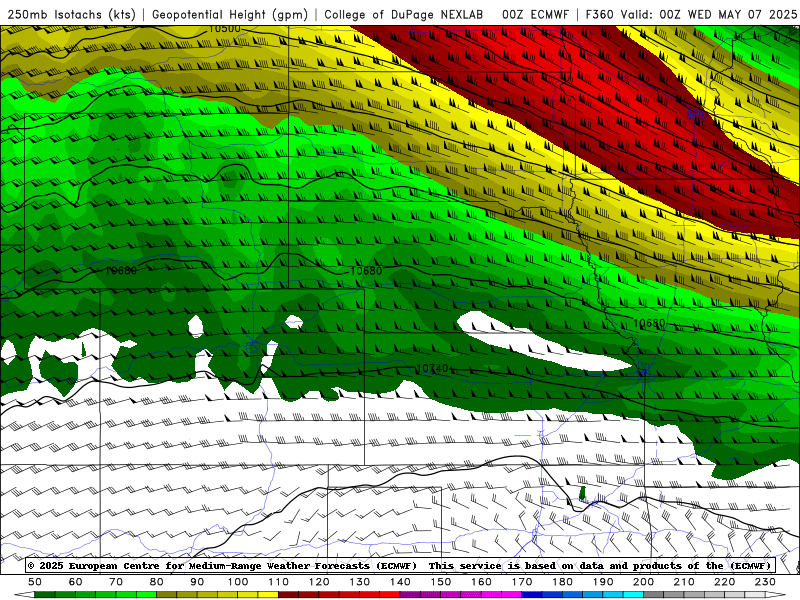Click the 60 knot color scale label
This screenshot has height=600, width=800.
76,582
